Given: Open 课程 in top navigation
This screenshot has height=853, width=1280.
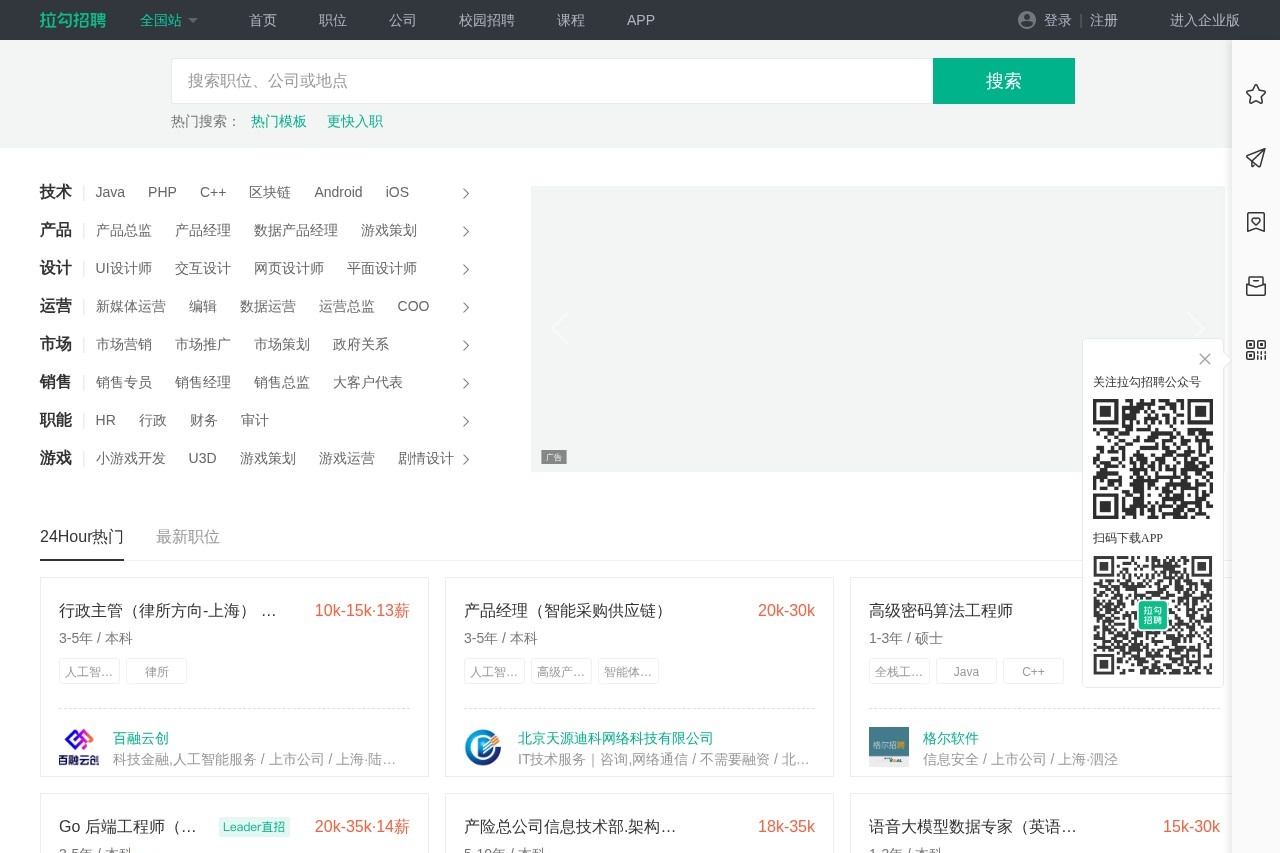Looking at the screenshot, I should tap(571, 20).
